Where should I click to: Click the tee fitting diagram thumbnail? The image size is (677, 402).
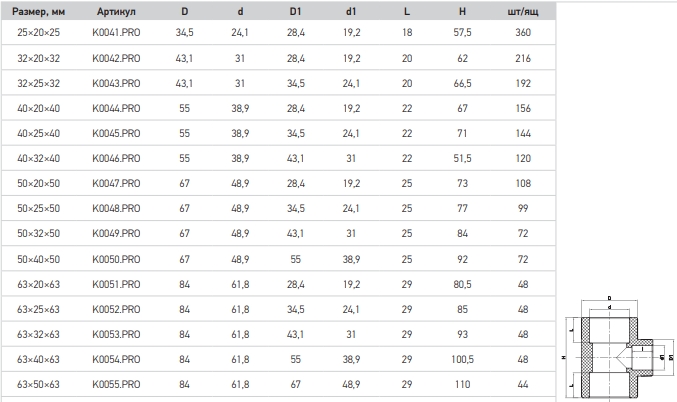point(619,348)
